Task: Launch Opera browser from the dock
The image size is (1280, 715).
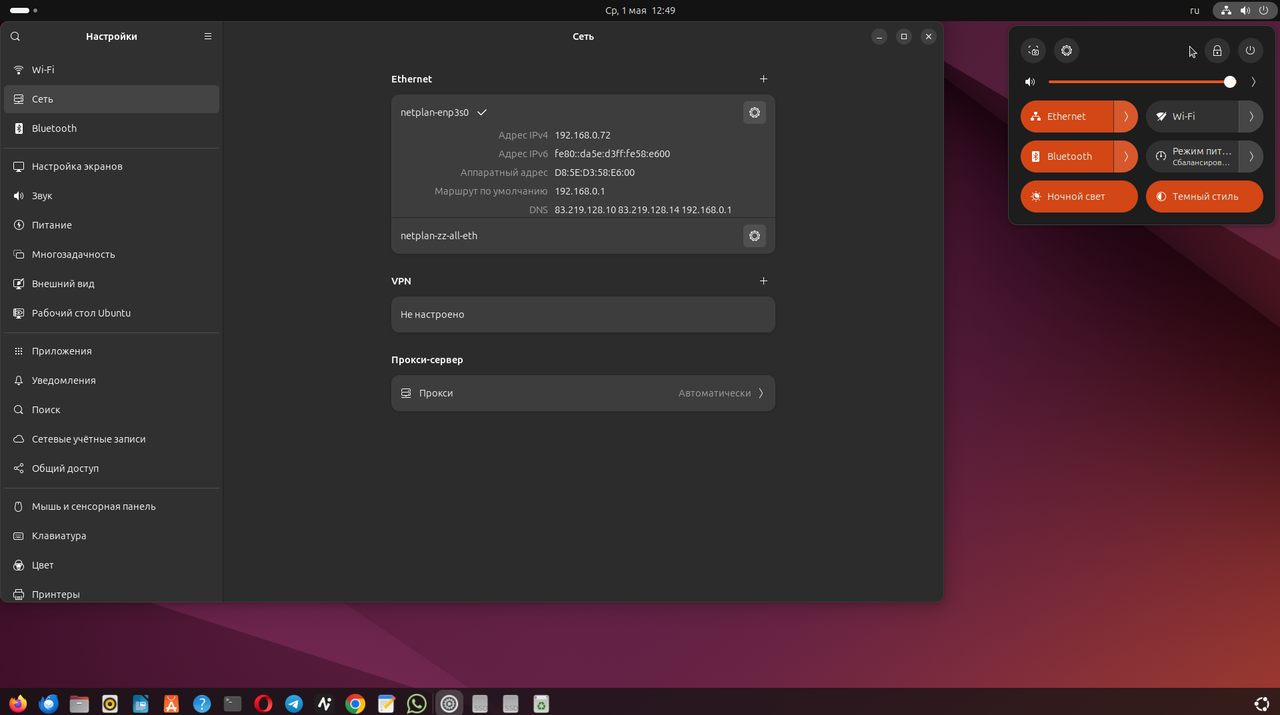Action: (x=263, y=703)
